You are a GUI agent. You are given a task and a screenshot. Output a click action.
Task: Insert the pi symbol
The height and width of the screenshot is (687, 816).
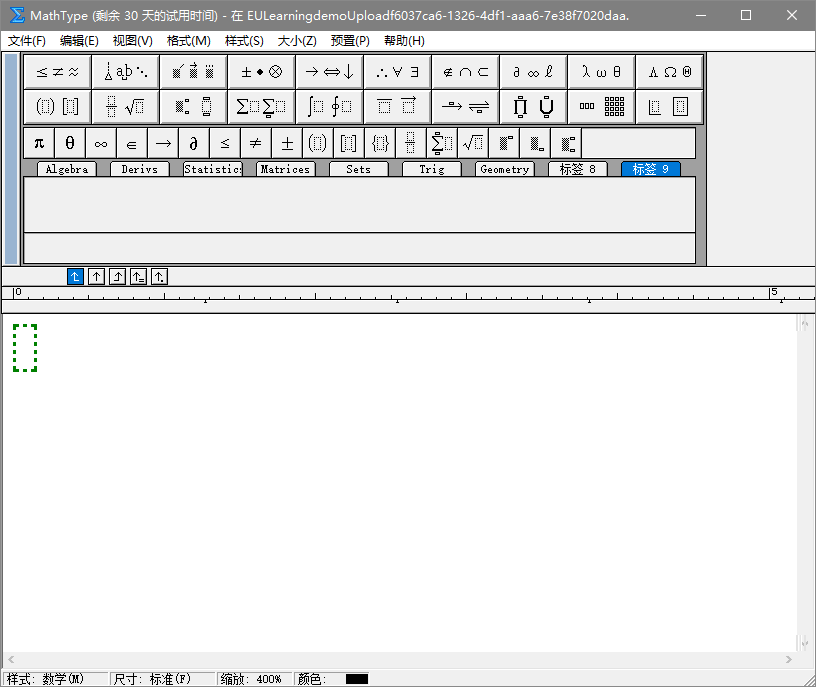[x=39, y=143]
